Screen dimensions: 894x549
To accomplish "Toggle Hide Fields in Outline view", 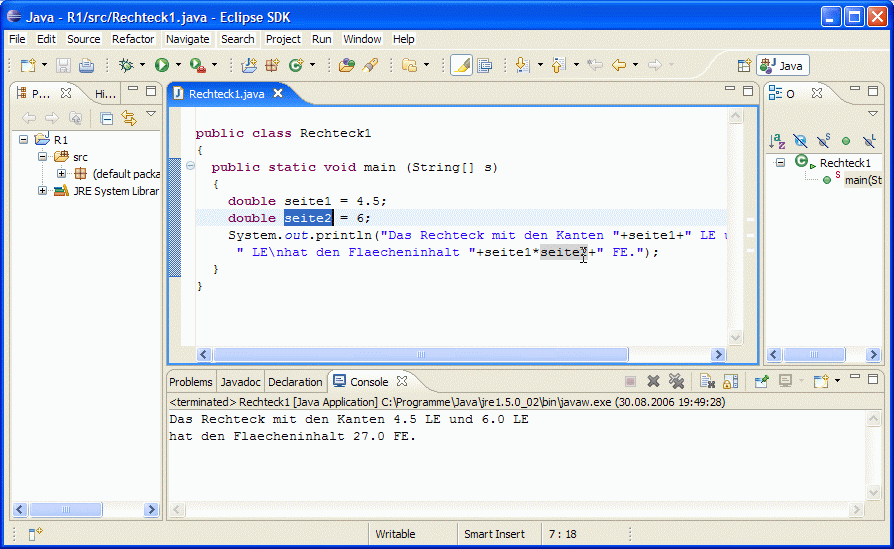I will [799, 141].
